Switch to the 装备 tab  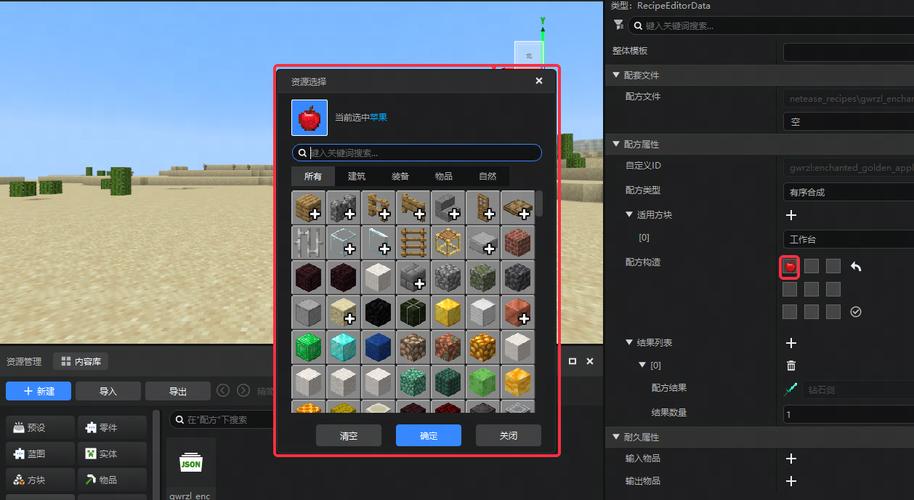(x=400, y=176)
